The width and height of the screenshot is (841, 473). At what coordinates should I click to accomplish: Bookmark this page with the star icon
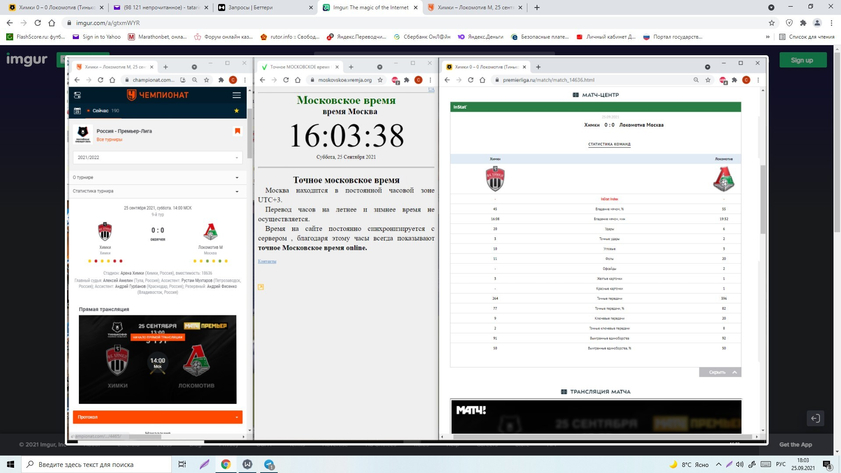coord(771,23)
